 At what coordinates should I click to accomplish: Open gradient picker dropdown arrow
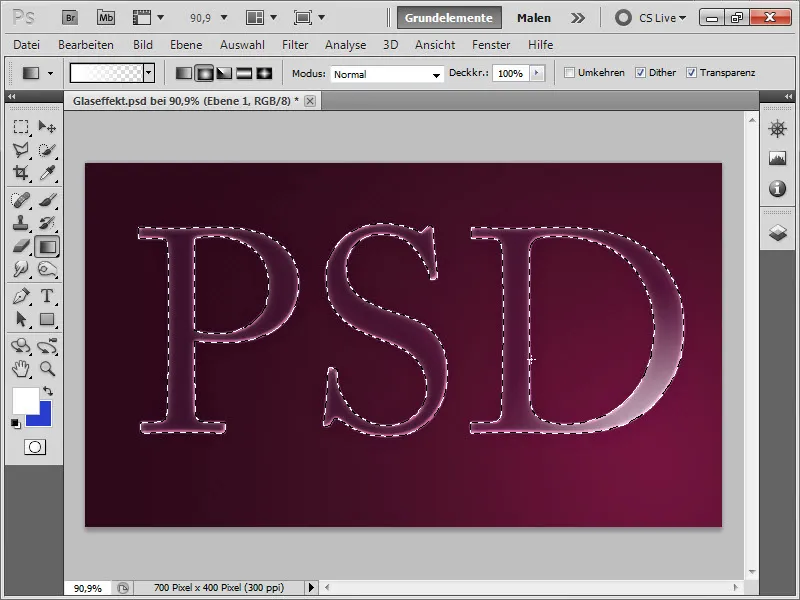pos(148,73)
